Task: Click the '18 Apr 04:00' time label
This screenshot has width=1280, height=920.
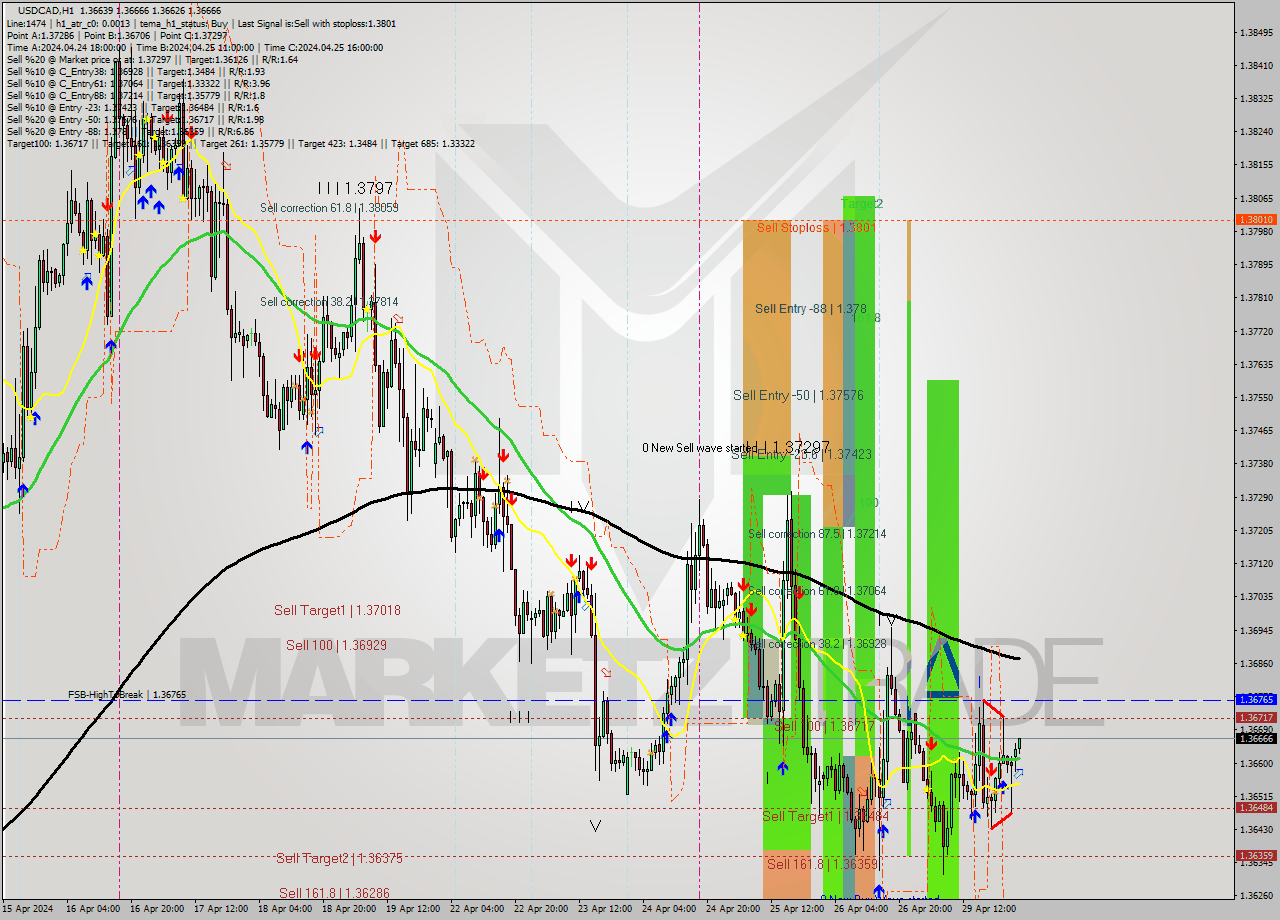Action: coord(284,909)
